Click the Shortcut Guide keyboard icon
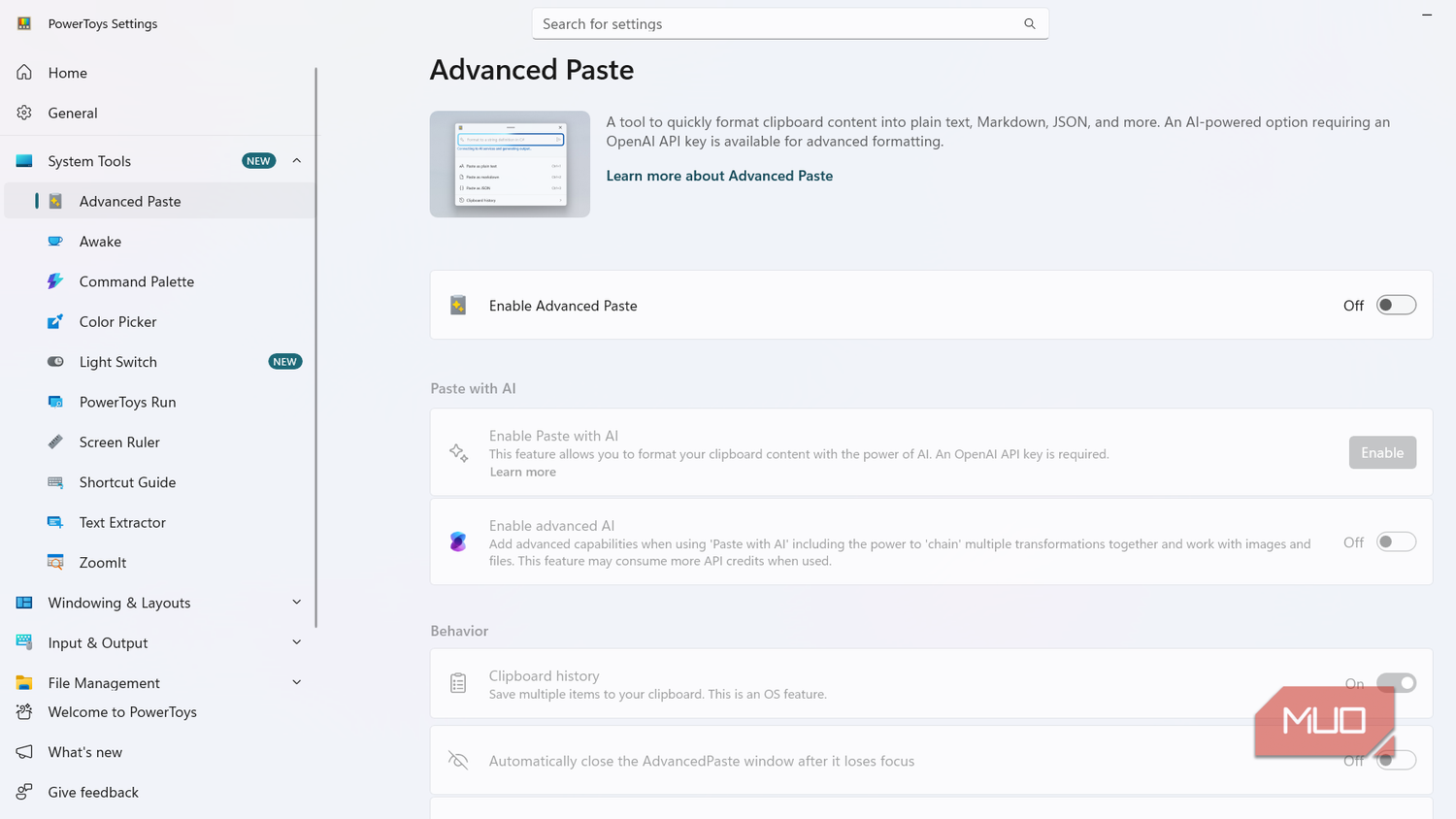The width and height of the screenshot is (1456, 819). coord(55,482)
